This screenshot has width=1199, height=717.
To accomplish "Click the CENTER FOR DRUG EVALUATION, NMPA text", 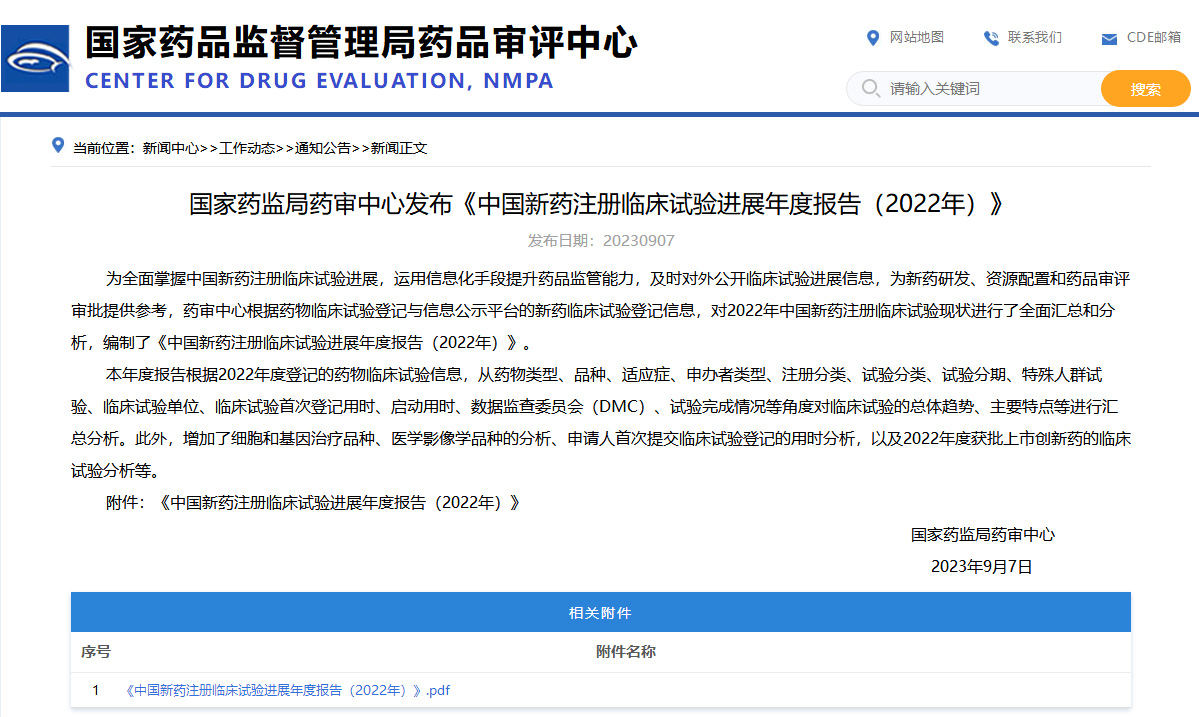I will tap(319, 80).
